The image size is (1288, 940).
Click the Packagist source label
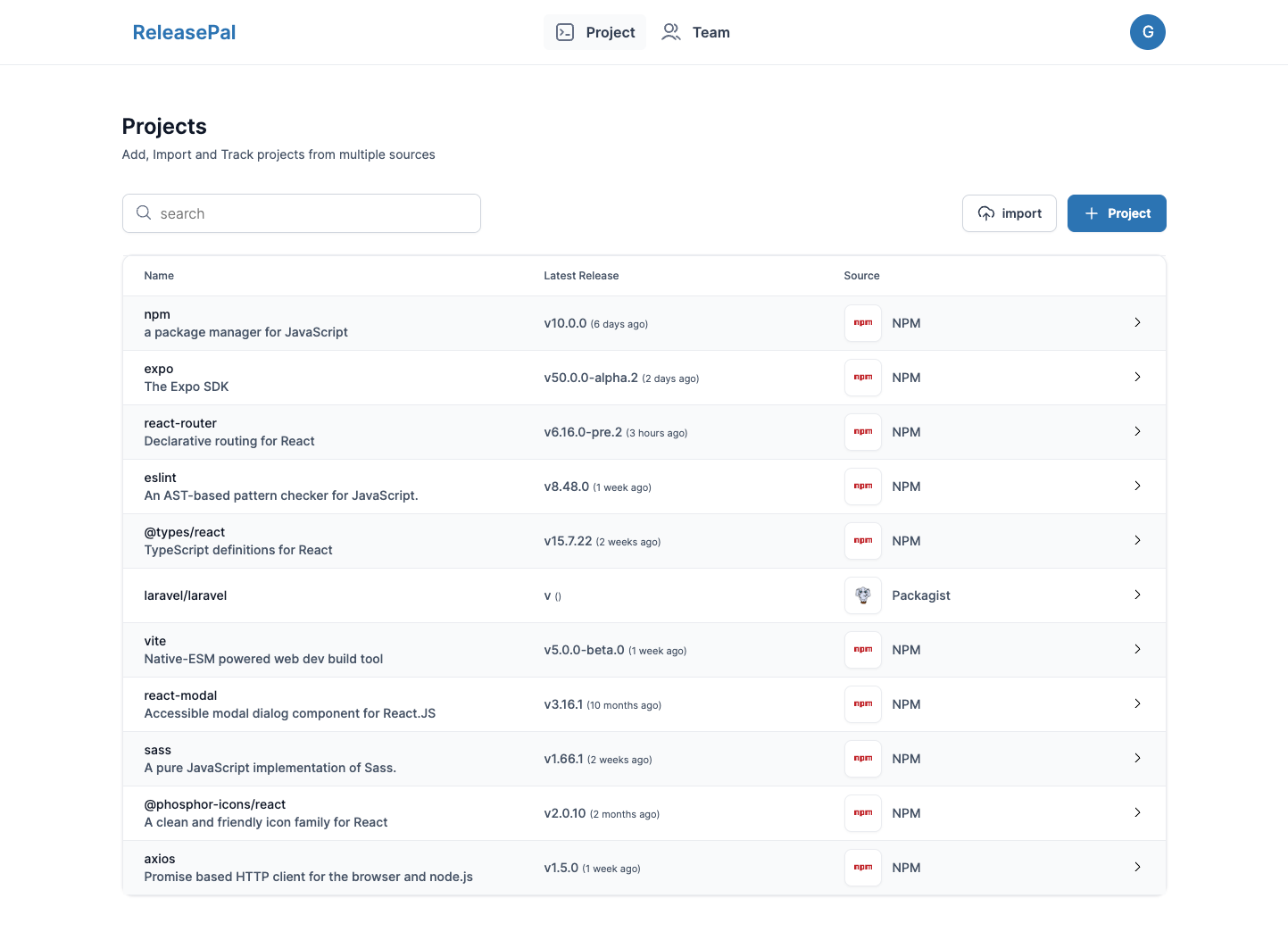(x=921, y=595)
